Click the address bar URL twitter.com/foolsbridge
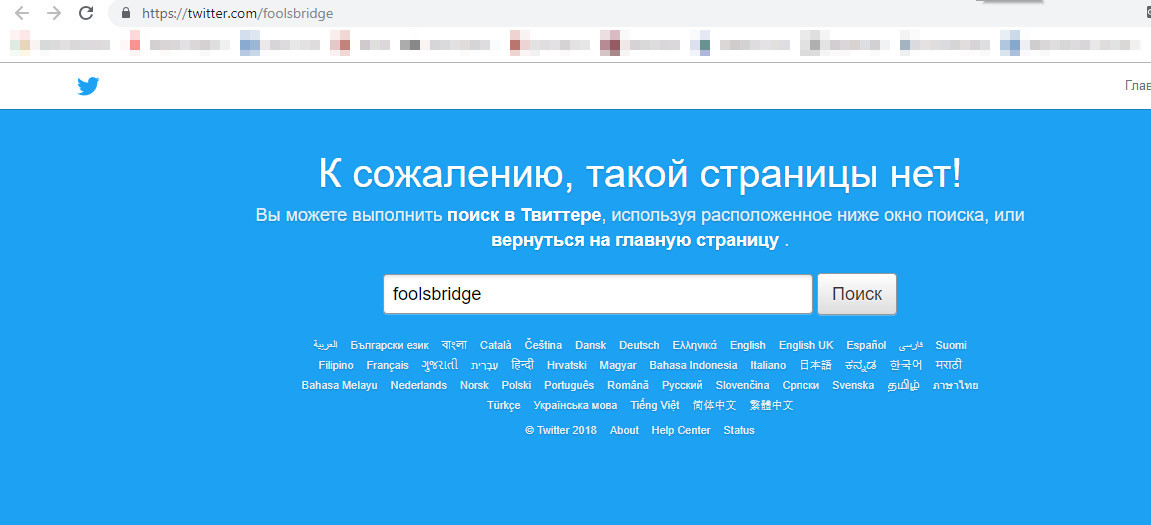1151x525 pixels. click(x=237, y=13)
